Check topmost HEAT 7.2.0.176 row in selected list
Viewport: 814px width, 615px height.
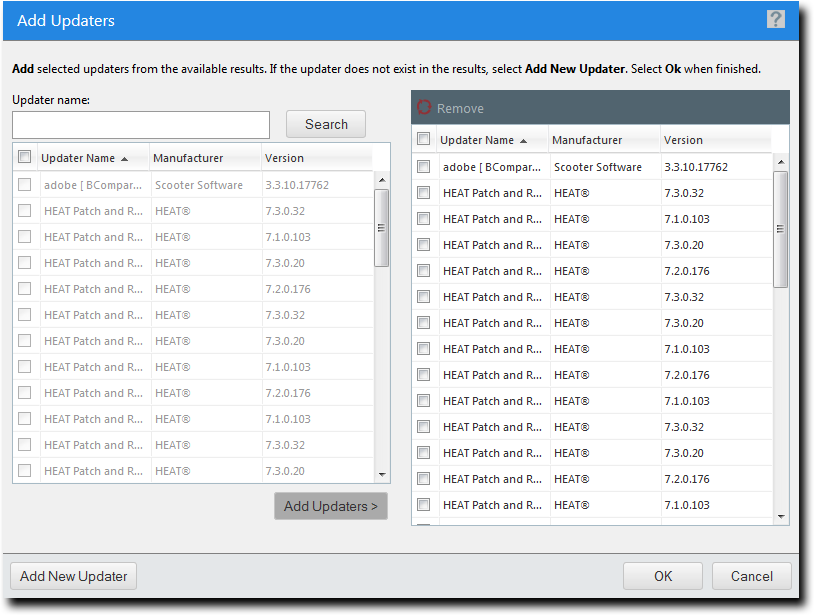point(424,270)
